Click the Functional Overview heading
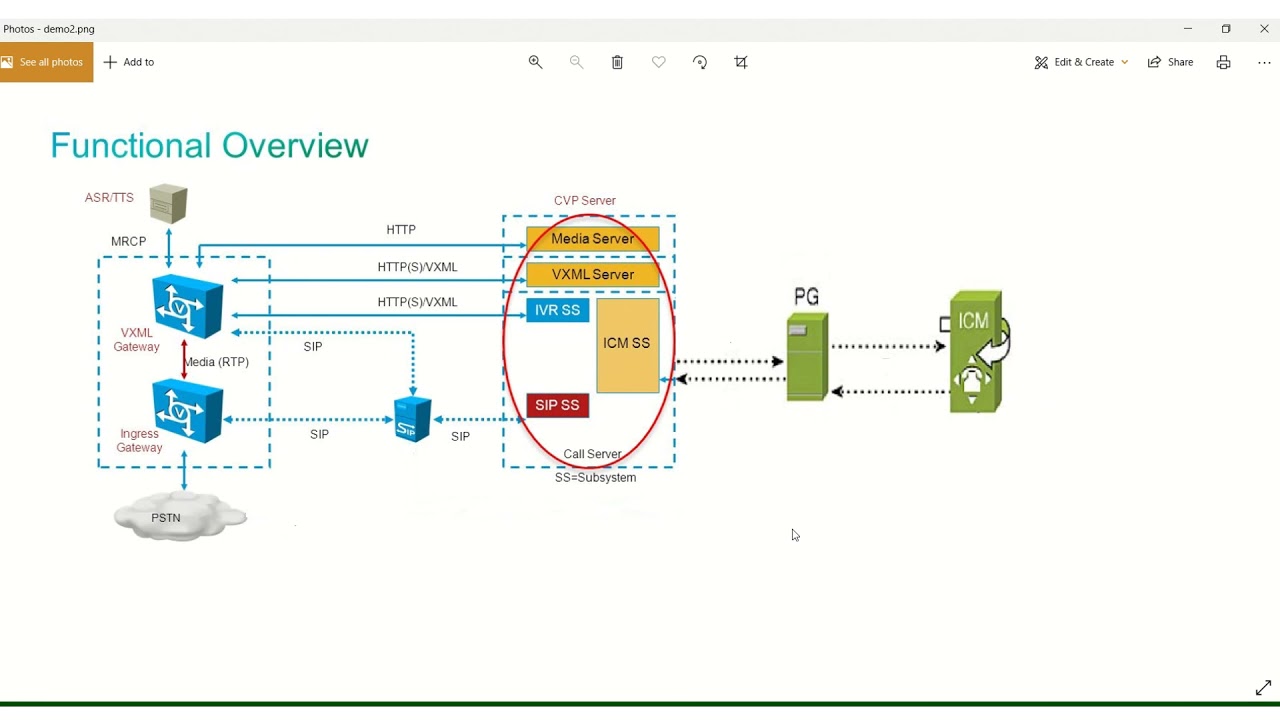 (x=210, y=146)
